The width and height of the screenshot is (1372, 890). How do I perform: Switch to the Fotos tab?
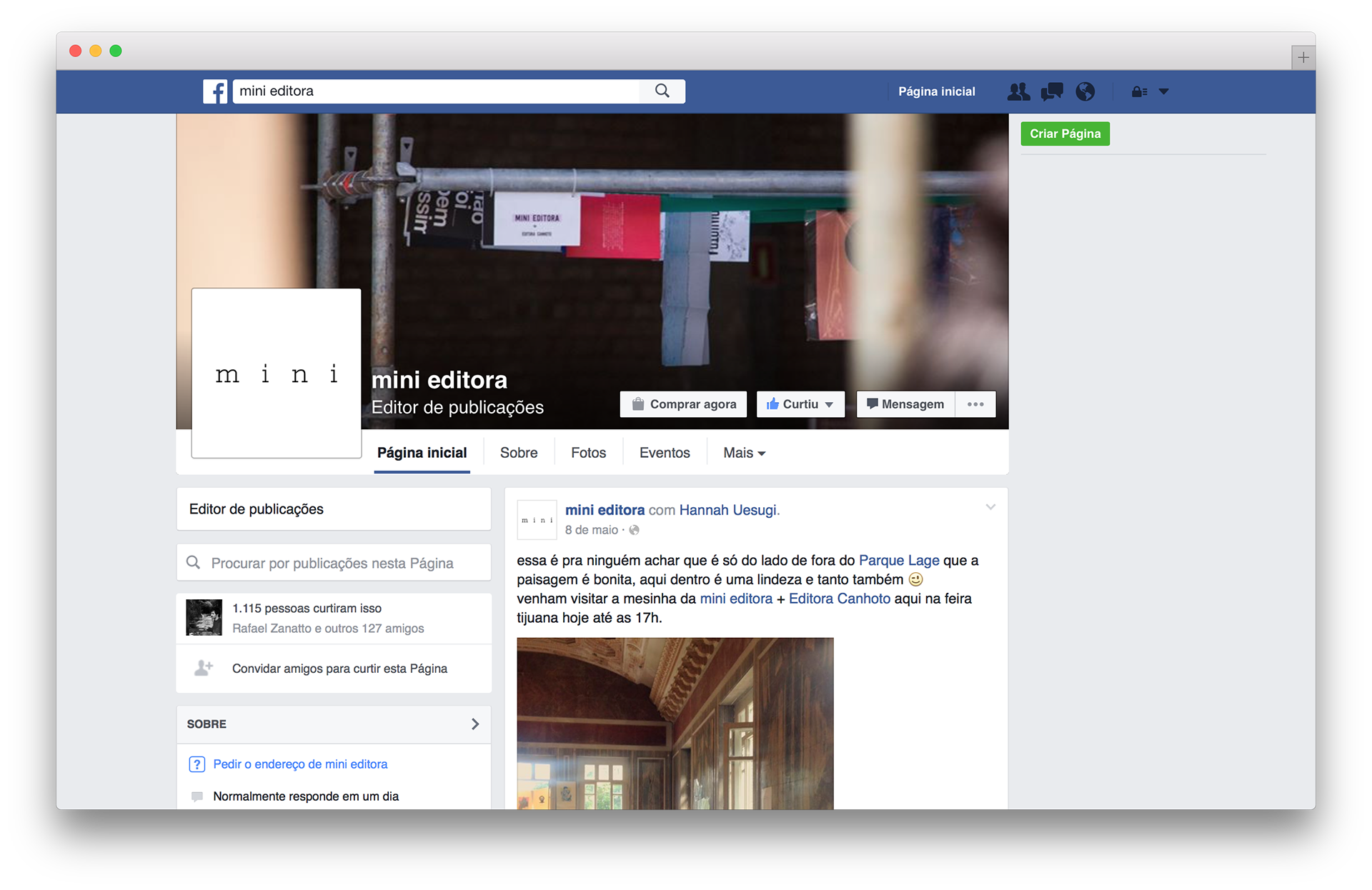click(x=588, y=453)
